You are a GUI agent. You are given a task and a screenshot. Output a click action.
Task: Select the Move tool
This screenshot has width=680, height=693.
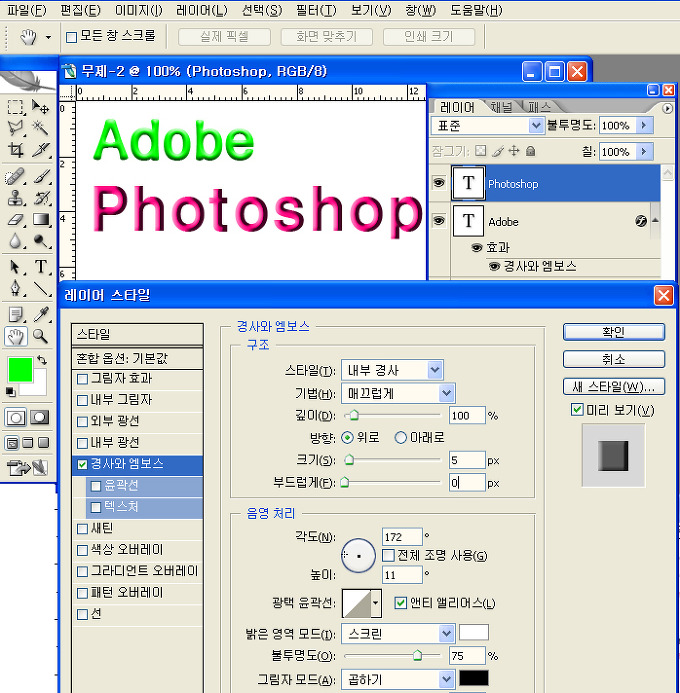tap(40, 107)
